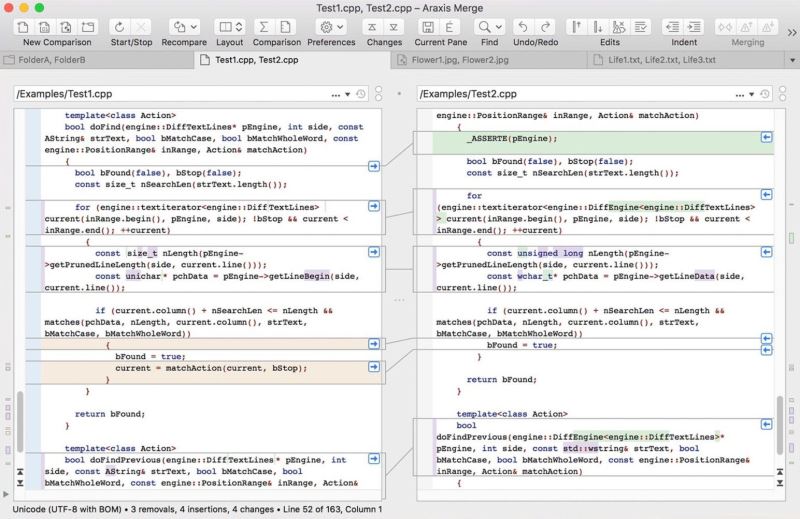Show the tab list dropdown arrow
Screen dimensions: 800x519
coord(792,60)
